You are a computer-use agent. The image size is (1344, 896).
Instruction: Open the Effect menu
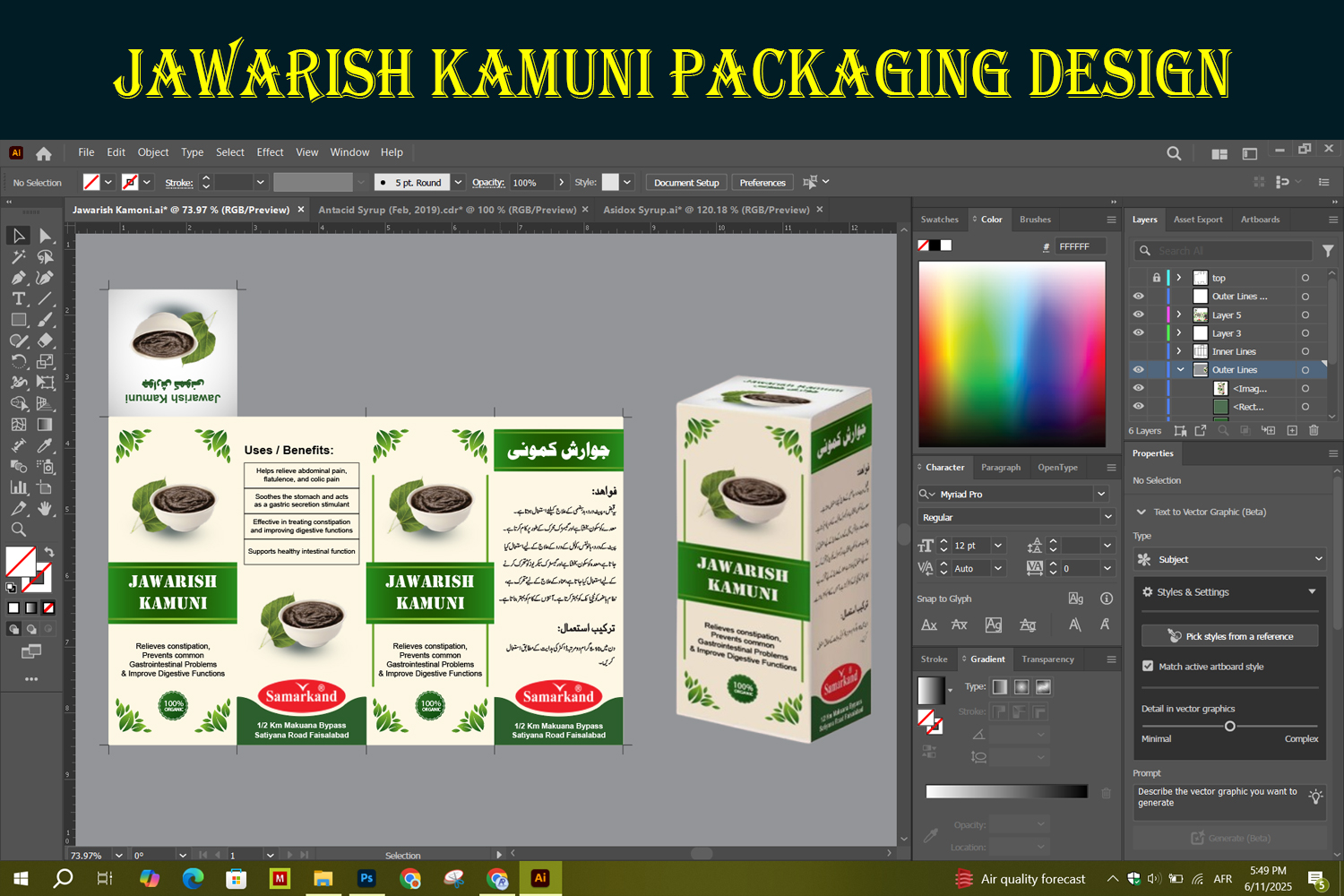[x=270, y=152]
